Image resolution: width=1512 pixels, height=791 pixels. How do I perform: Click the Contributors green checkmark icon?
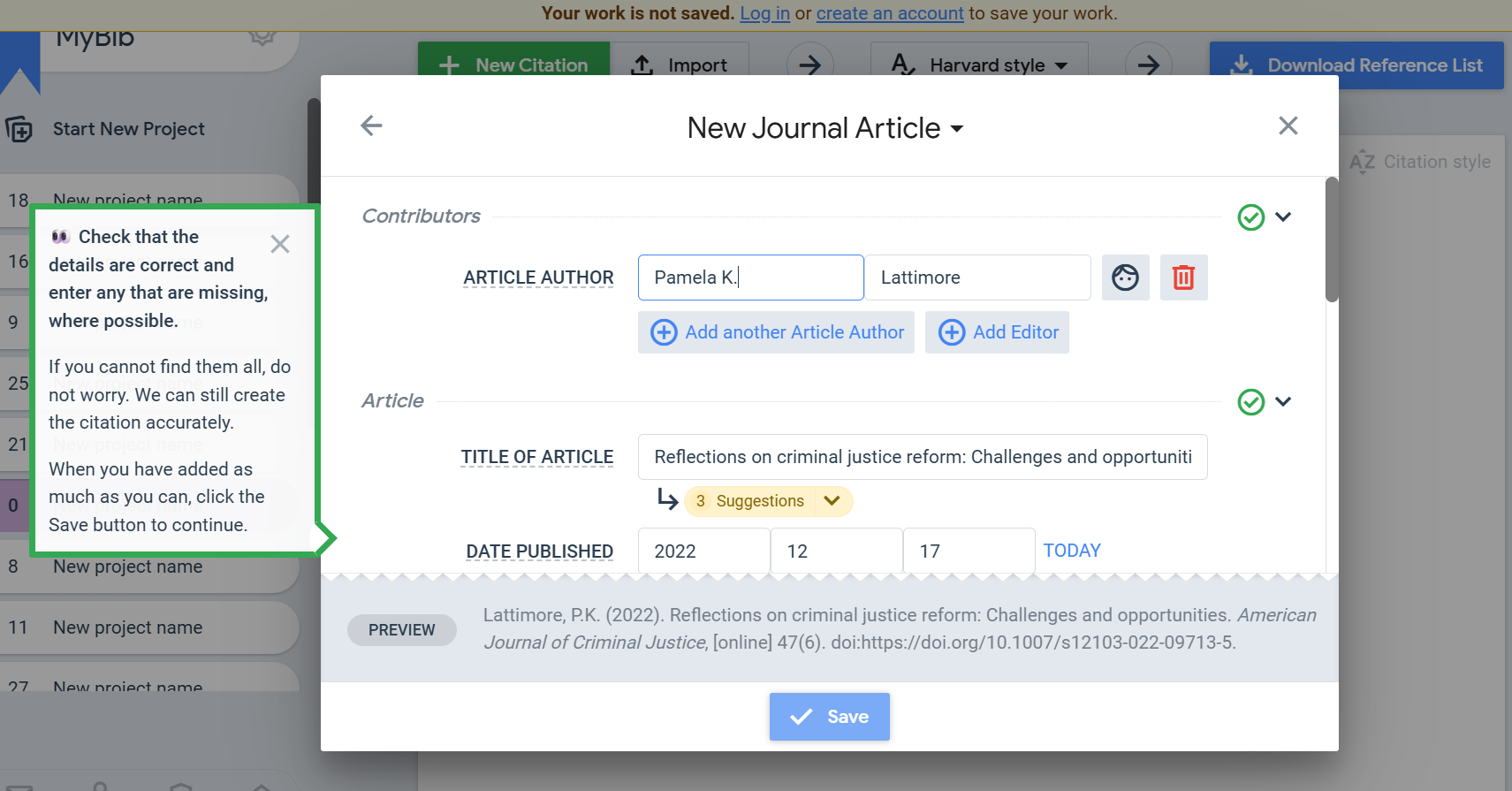[1250, 217]
